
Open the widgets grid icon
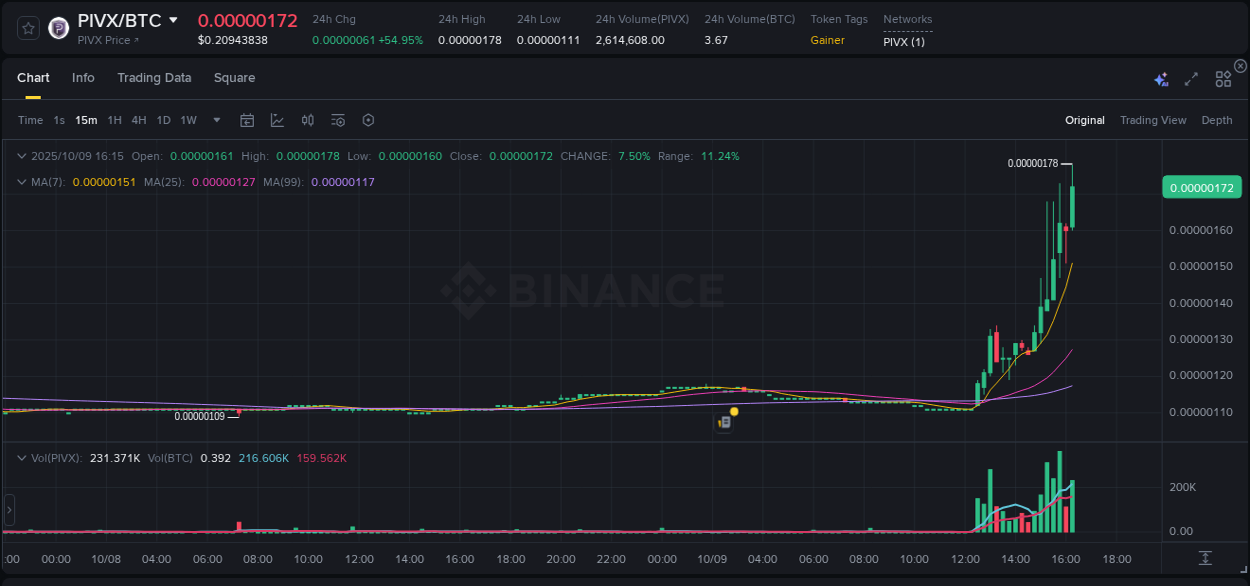1223,79
